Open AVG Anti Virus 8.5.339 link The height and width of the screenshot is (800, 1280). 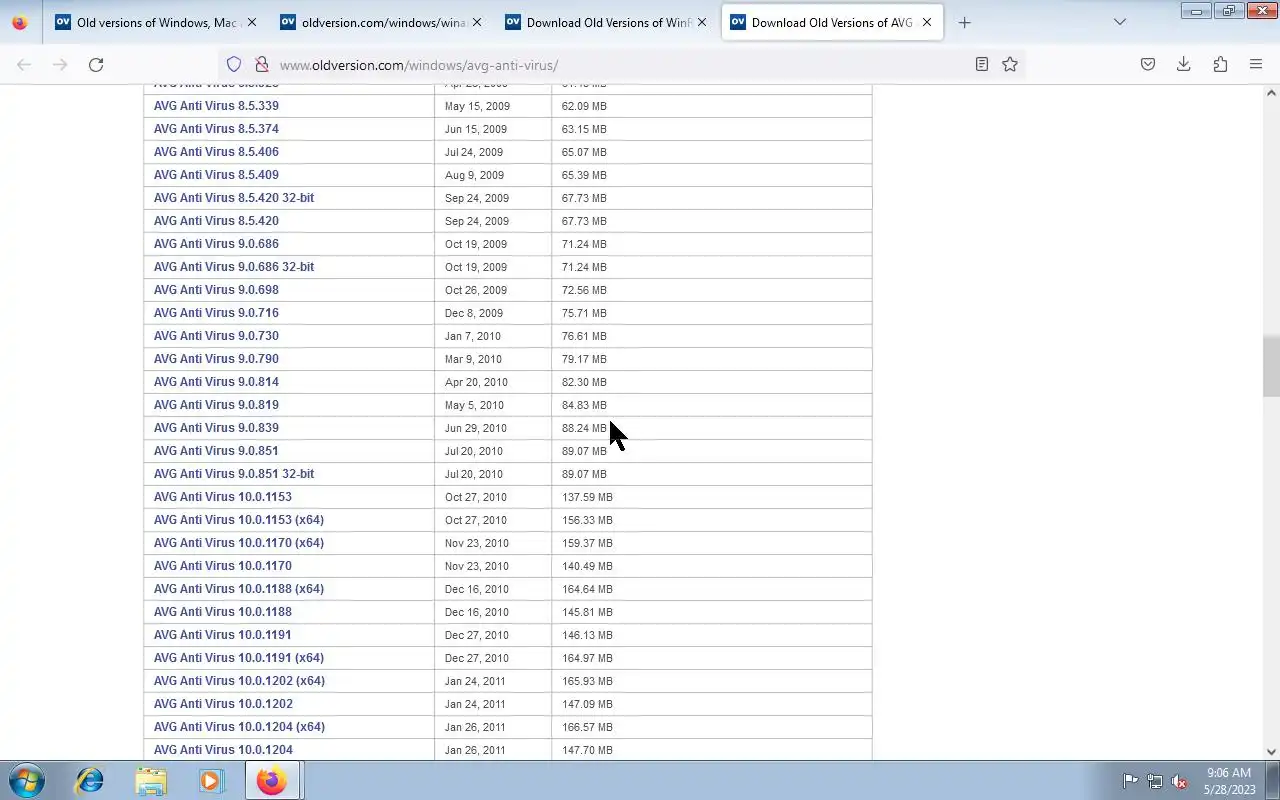click(216, 106)
